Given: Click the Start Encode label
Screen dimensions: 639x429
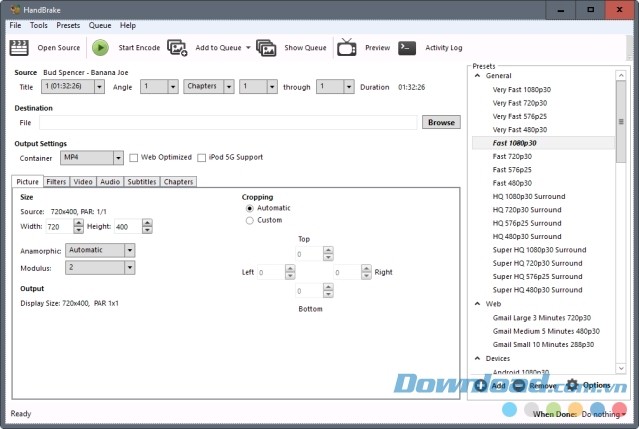Looking at the screenshot, I should click(x=139, y=48).
